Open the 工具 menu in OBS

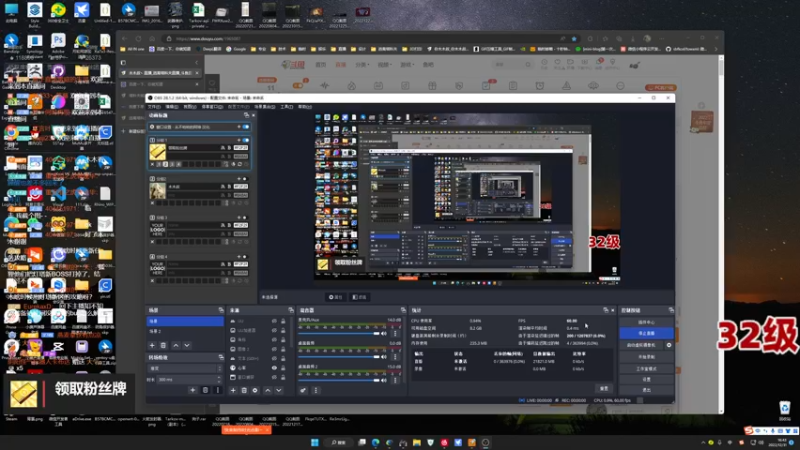click(287, 107)
